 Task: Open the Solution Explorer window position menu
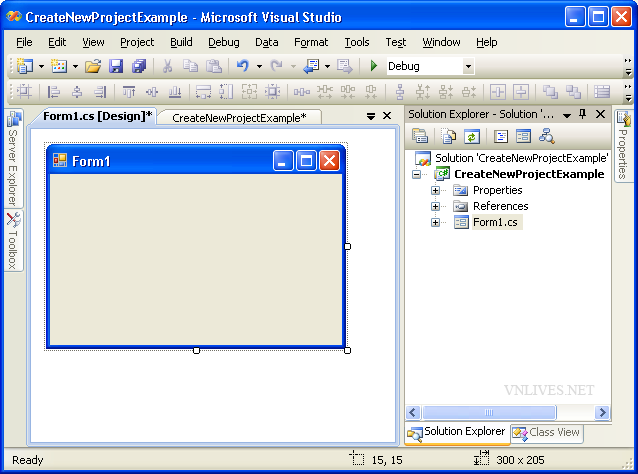click(x=567, y=116)
